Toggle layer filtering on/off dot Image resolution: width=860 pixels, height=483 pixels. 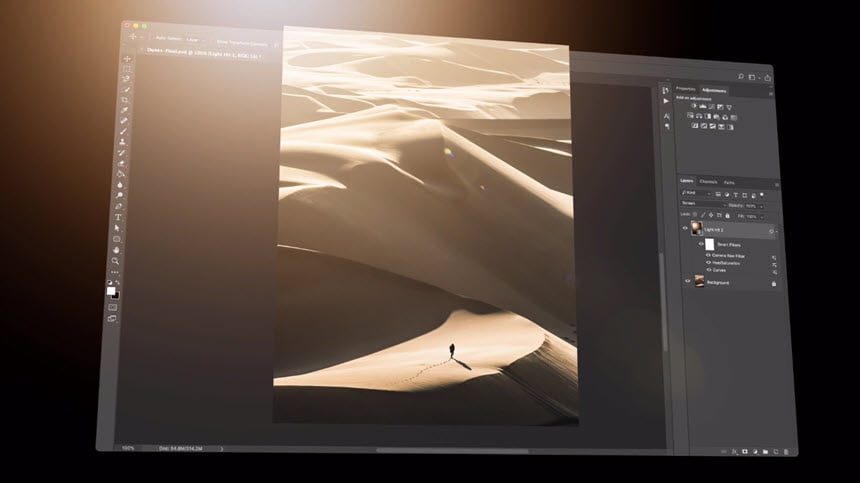(762, 195)
